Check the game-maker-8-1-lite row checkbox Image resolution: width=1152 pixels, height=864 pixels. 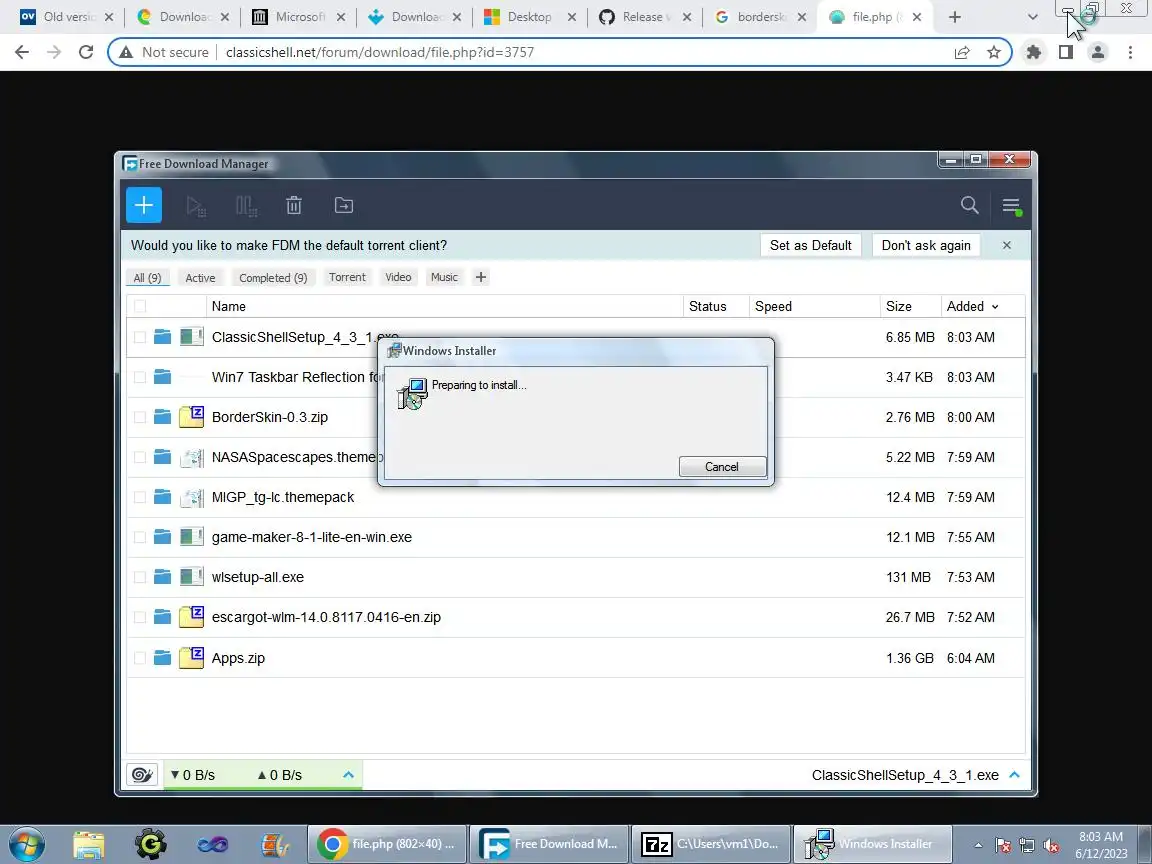tap(140, 537)
